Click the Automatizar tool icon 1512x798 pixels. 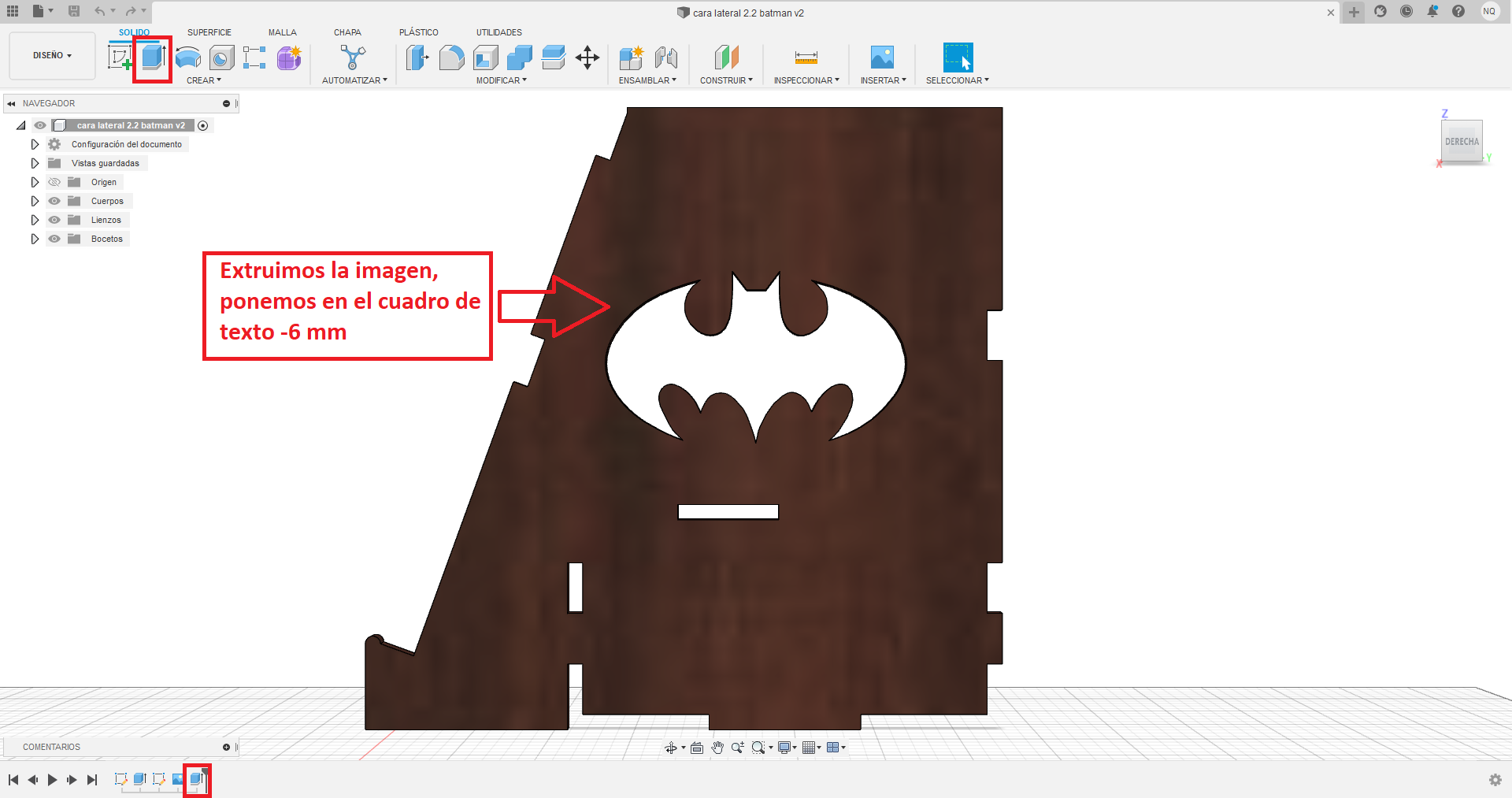(x=353, y=58)
